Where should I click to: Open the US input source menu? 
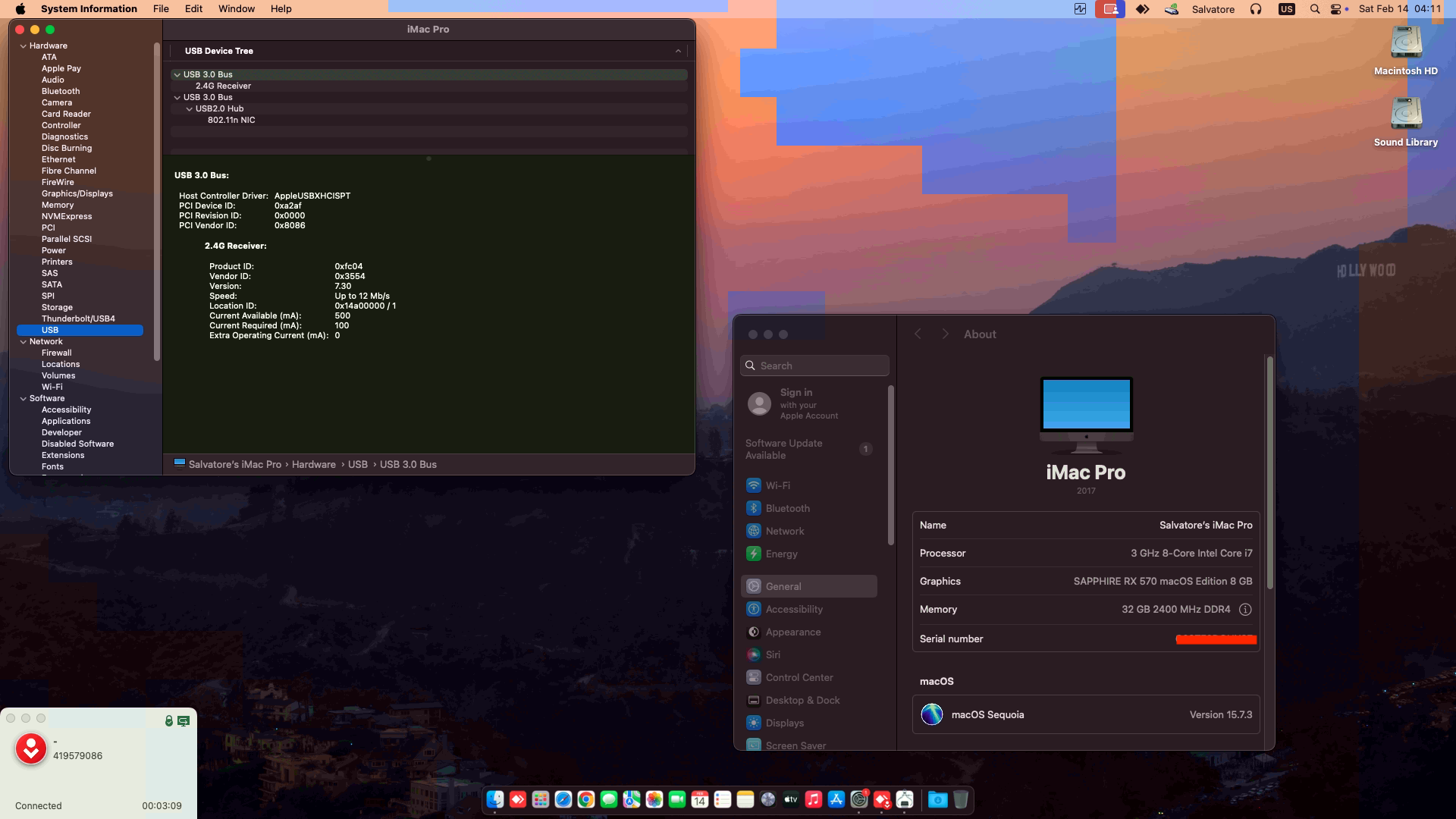pyautogui.click(x=1287, y=9)
